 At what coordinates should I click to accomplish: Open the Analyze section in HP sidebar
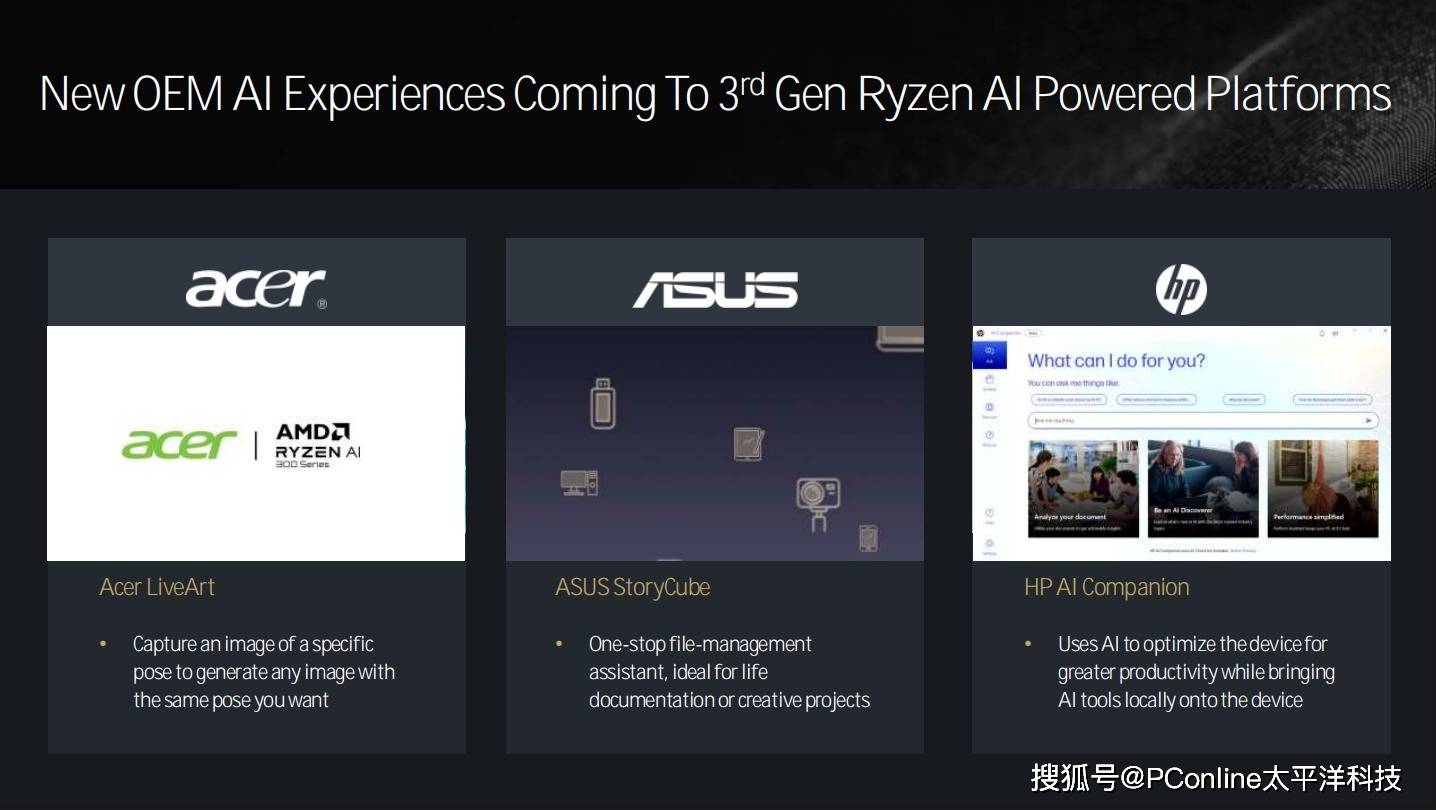tap(989, 382)
